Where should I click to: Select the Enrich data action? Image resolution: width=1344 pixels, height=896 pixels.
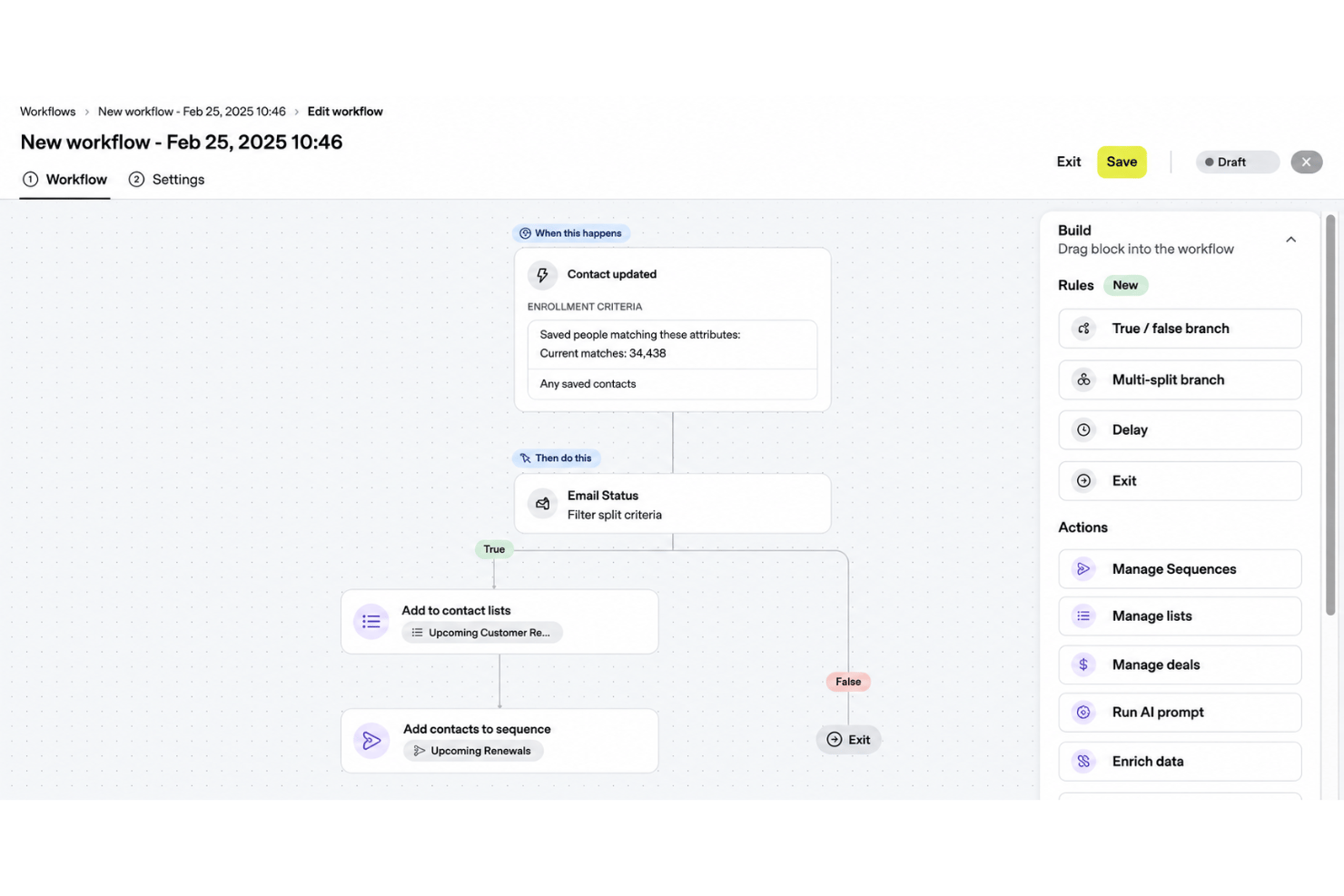pyautogui.click(x=1180, y=762)
